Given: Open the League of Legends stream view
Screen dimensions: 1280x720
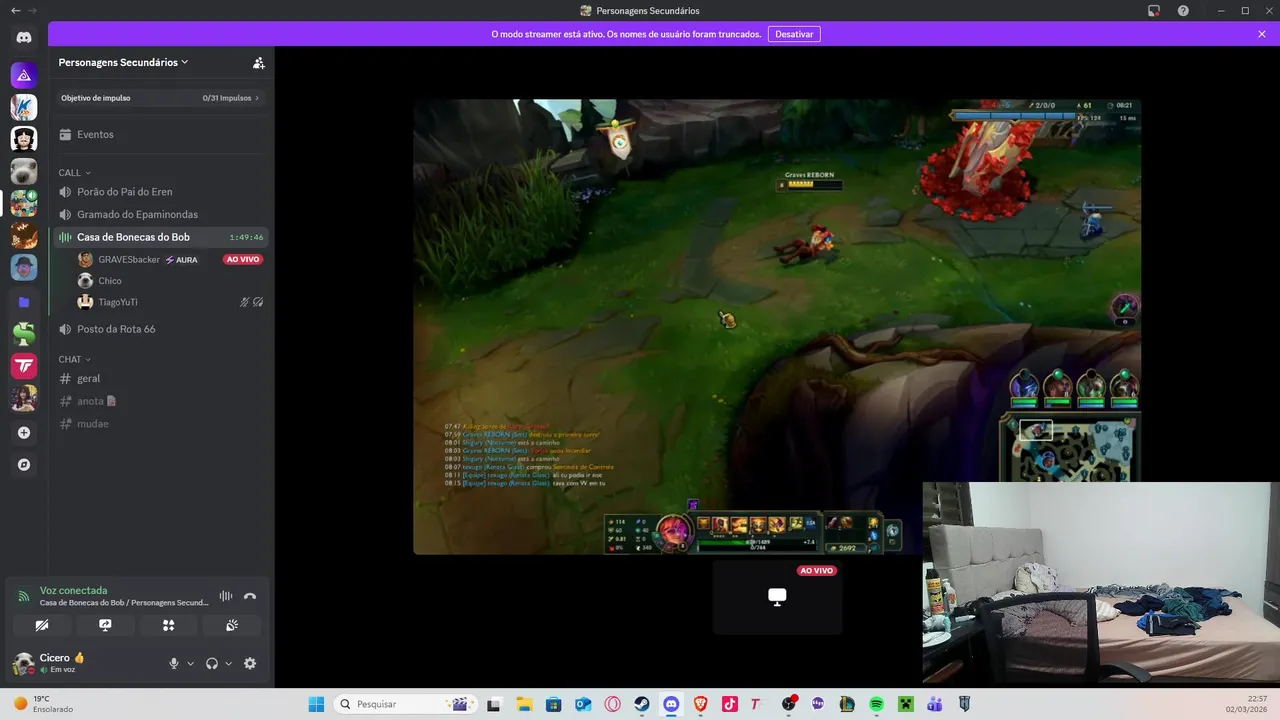Looking at the screenshot, I should click(x=777, y=326).
